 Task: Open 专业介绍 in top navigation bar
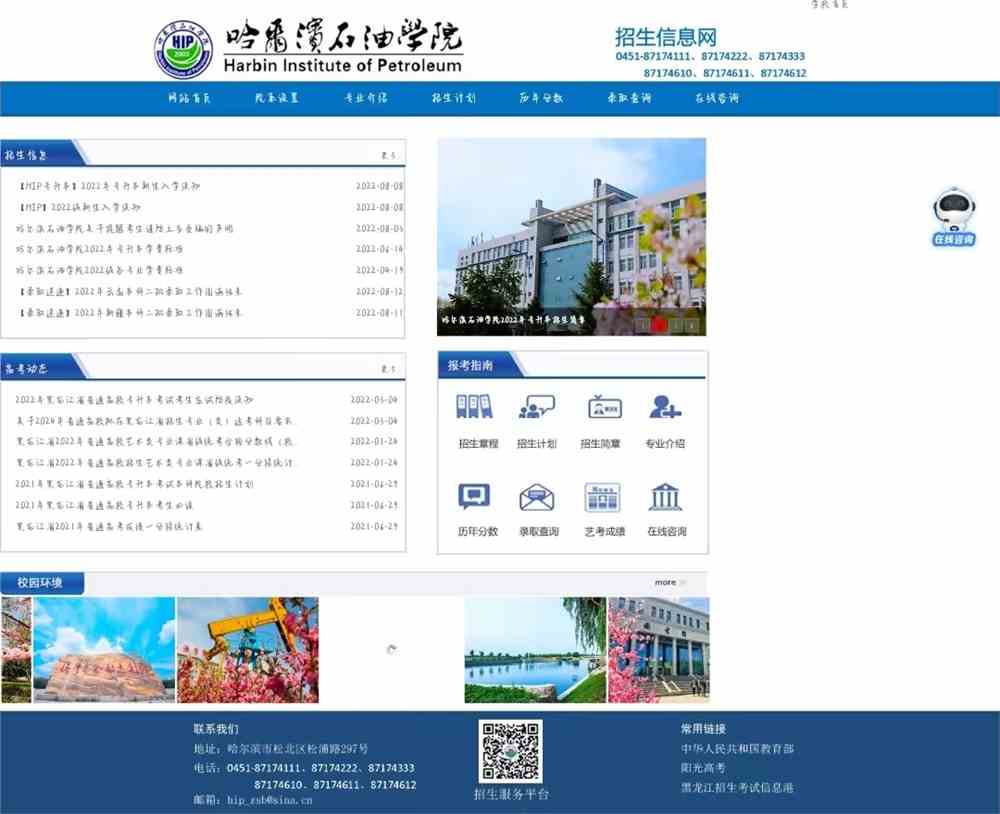click(x=365, y=98)
